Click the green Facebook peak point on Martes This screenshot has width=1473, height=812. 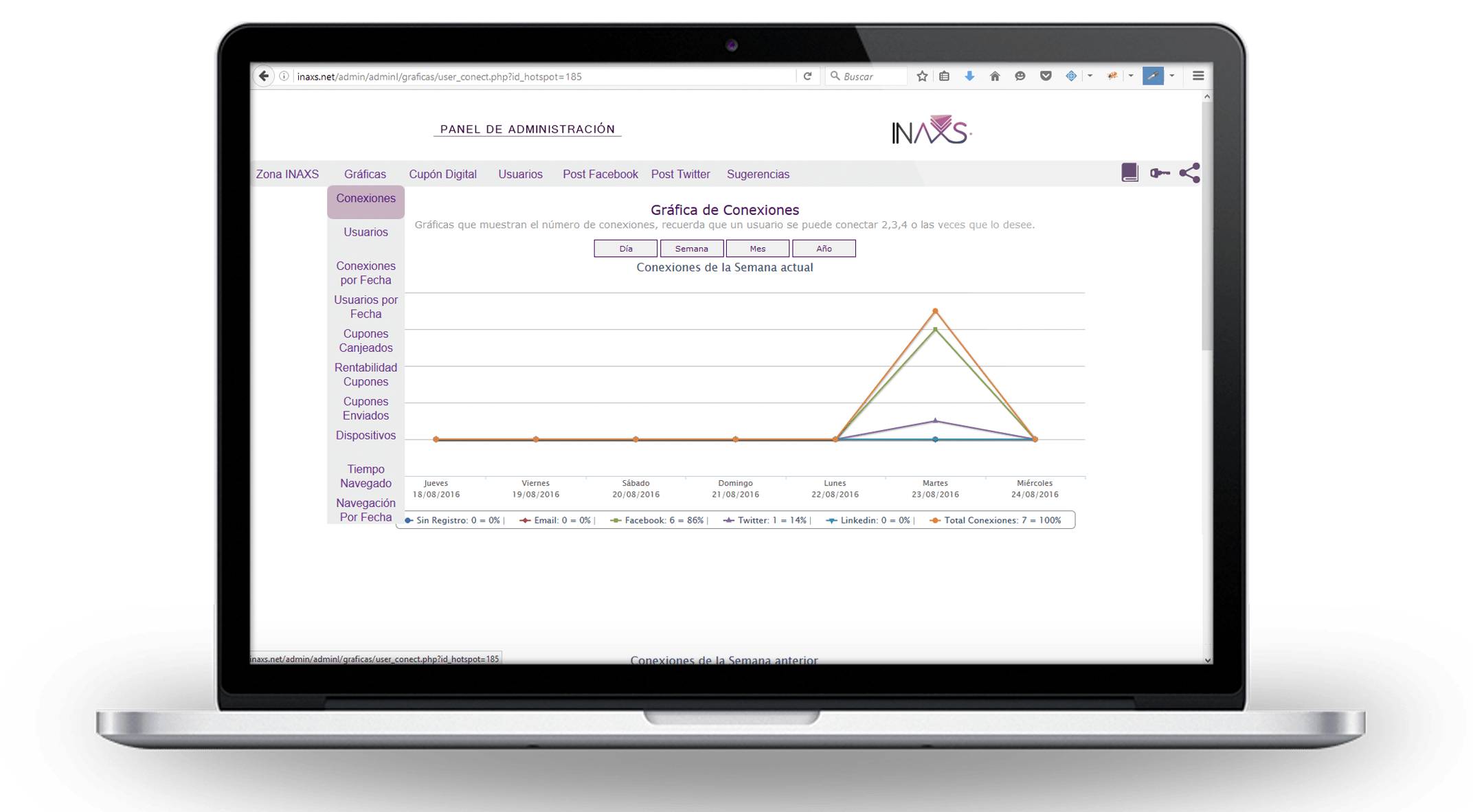coord(935,330)
